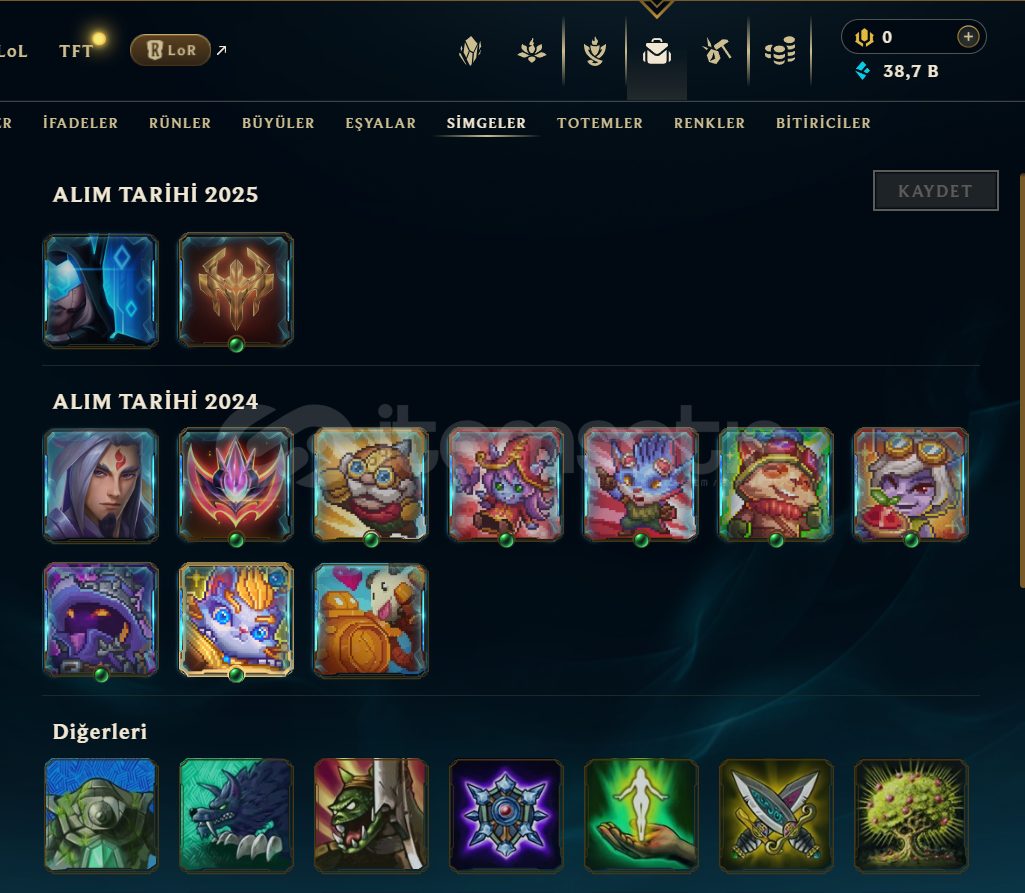Select the Poro with gold coin icon
Screen dimensions: 1025x893
tap(371, 620)
